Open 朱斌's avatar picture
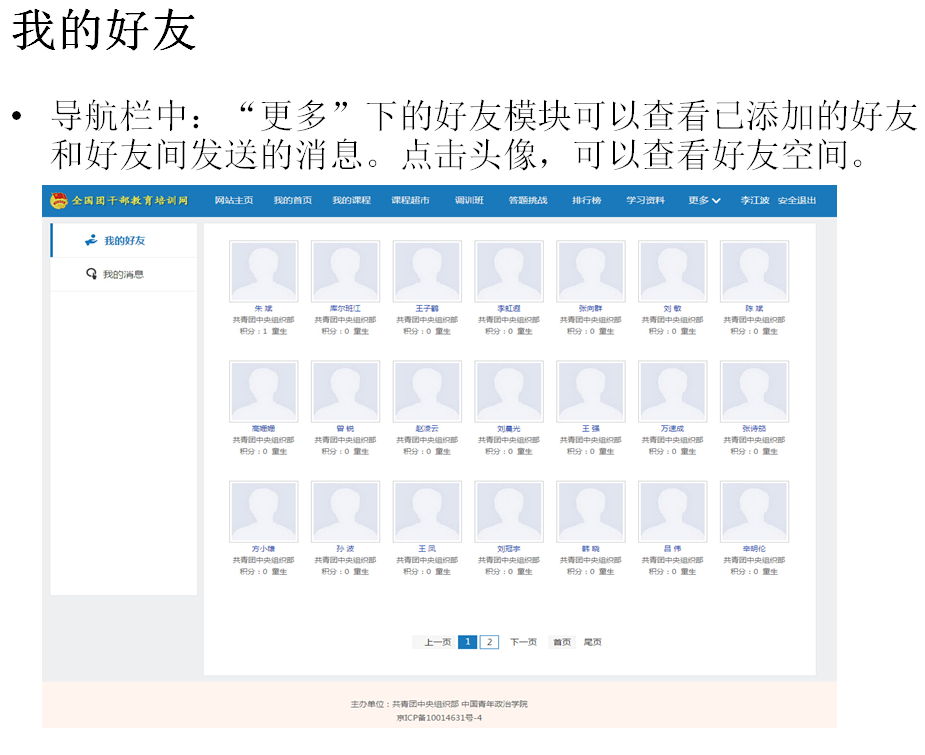The image size is (925, 755). [x=263, y=270]
